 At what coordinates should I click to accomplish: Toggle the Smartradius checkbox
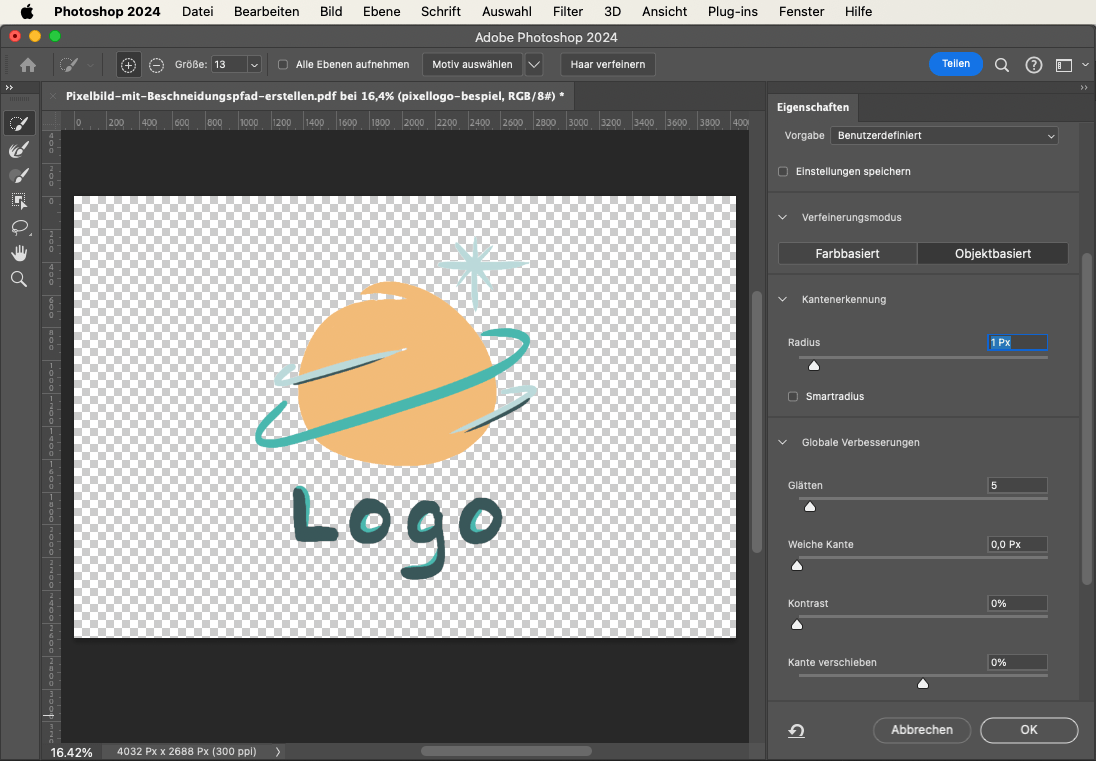(x=793, y=397)
